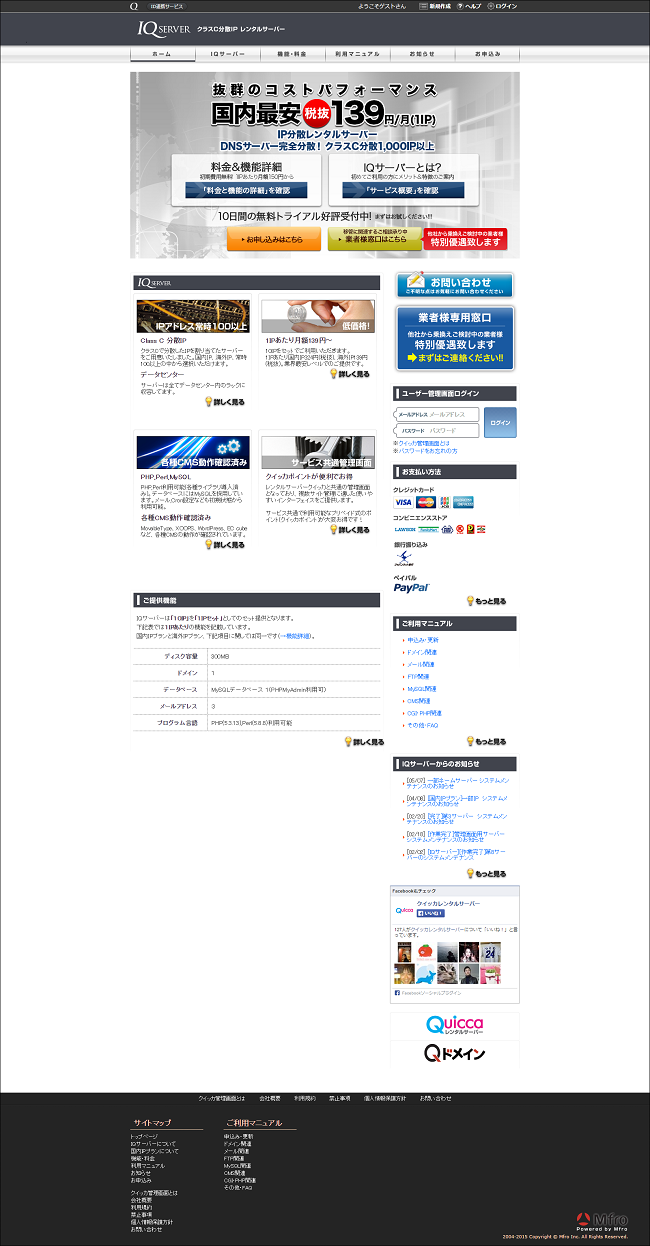
Task: Click the red 特別優遇致します banner button
Action: tap(467, 239)
